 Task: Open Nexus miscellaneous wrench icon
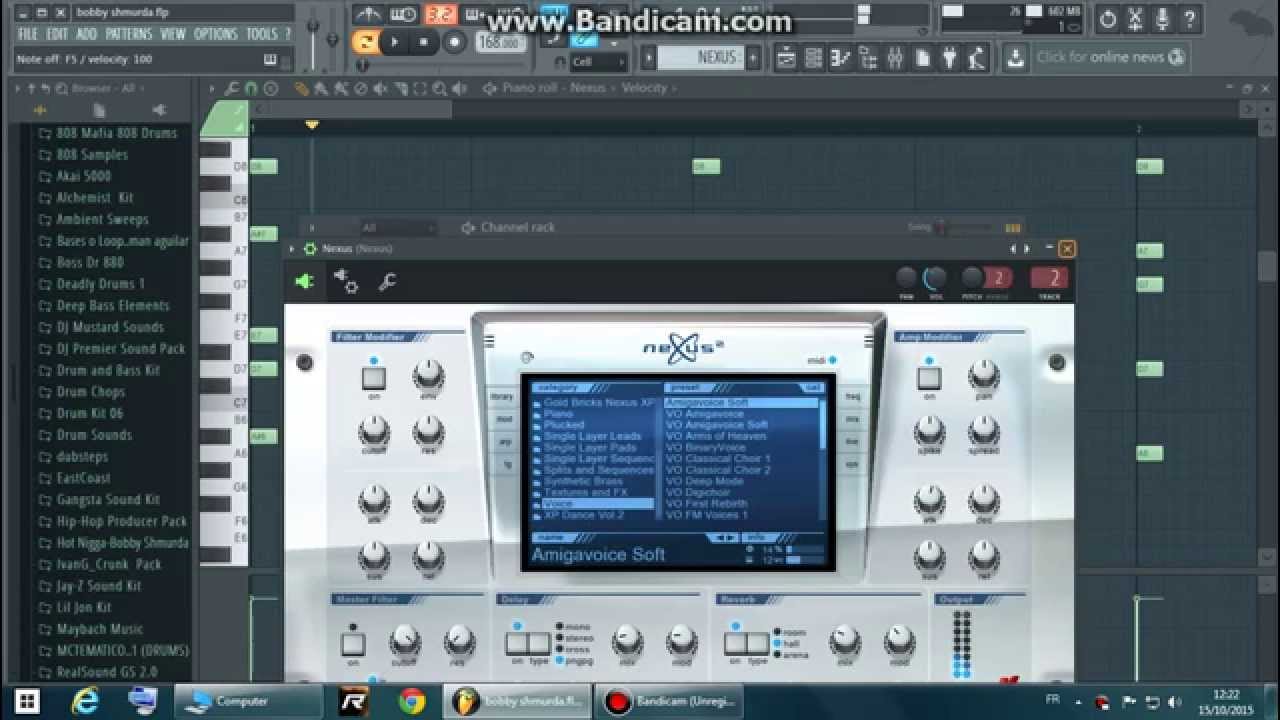[387, 282]
